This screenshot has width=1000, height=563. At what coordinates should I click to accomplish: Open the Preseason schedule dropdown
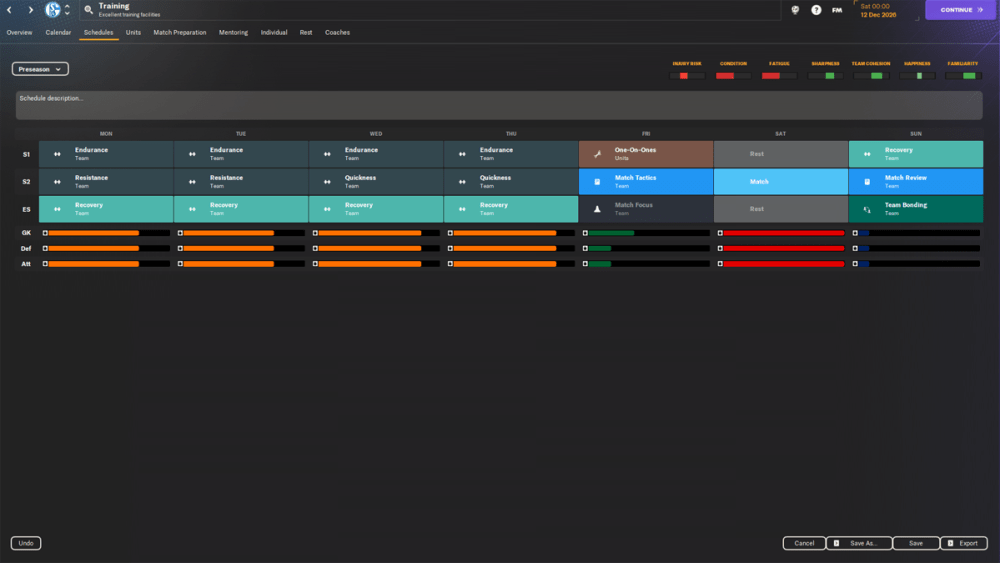(40, 69)
